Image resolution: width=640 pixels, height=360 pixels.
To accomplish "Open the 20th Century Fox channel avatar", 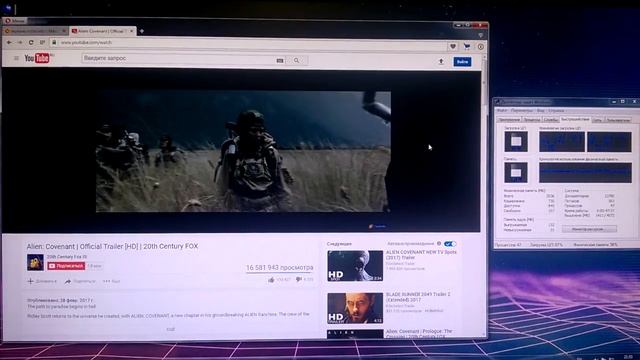I will pyautogui.click(x=35, y=262).
